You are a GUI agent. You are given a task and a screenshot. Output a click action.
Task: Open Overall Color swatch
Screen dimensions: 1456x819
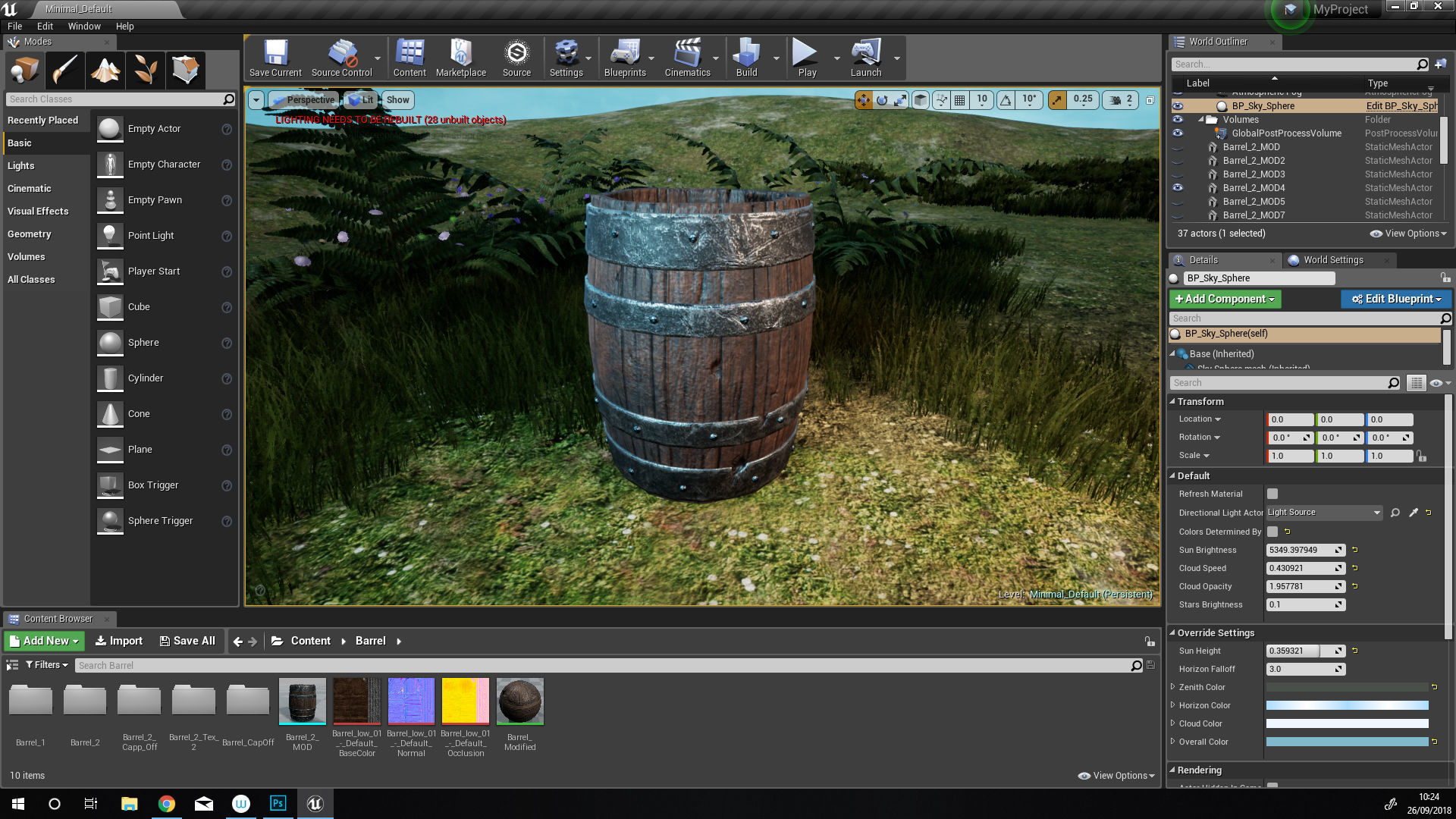coord(1347,742)
